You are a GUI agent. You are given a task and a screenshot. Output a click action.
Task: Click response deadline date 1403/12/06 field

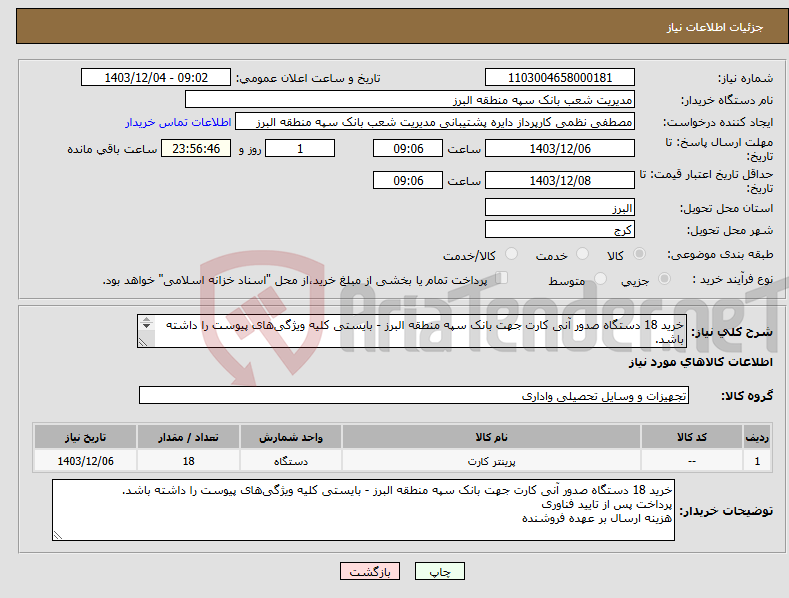(x=560, y=148)
